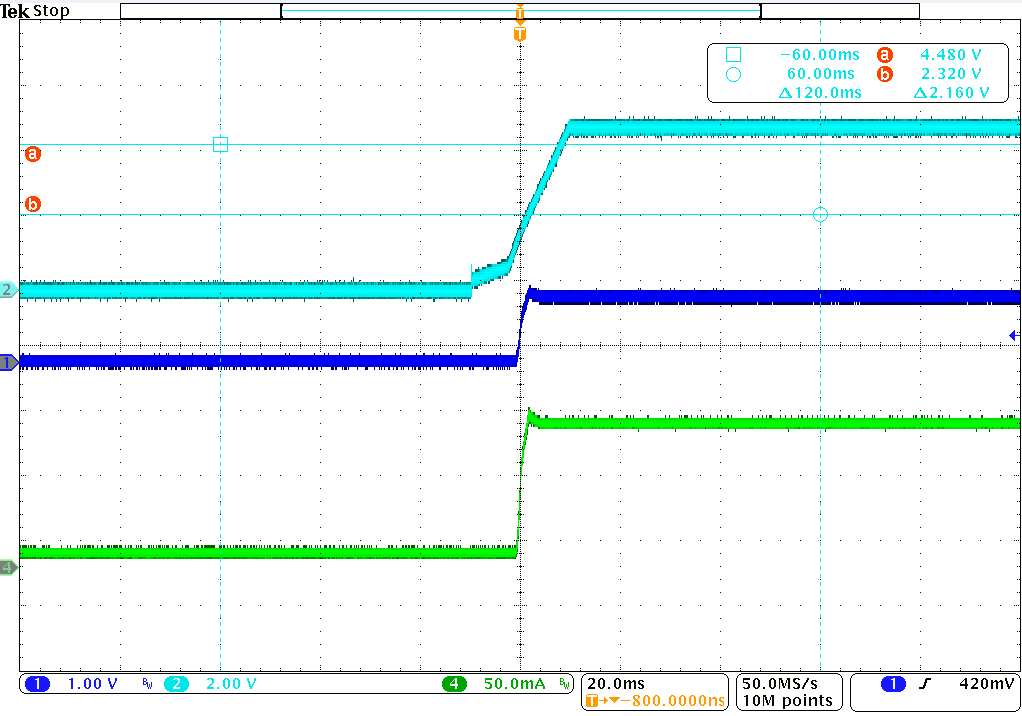Select the orange cursor 'b' marker
This screenshot has width=1022, height=716.
(x=33, y=204)
